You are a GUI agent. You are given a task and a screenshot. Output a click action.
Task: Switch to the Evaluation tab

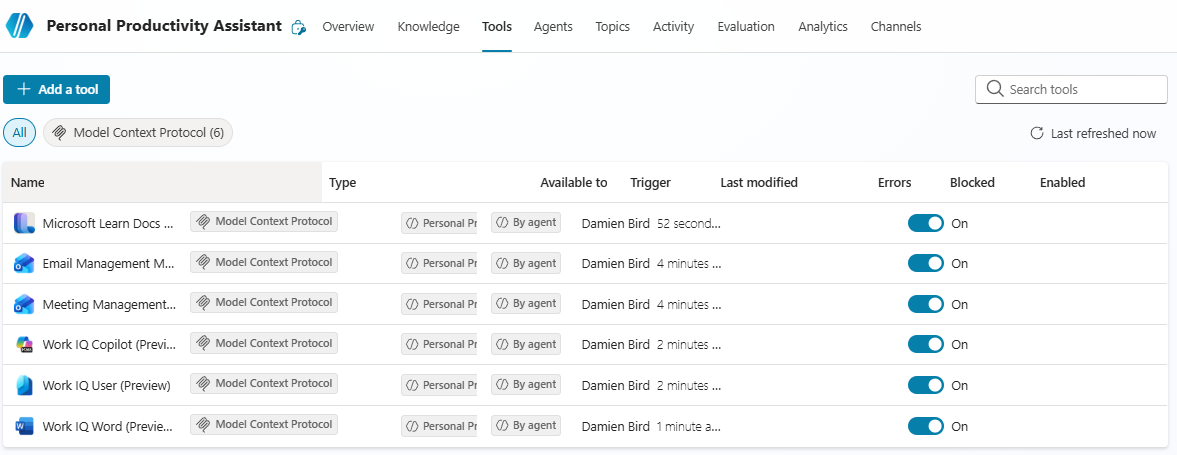[746, 26]
